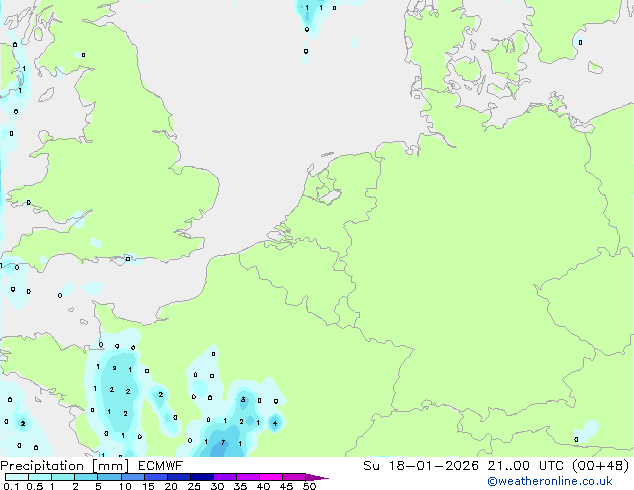Click the '35' legend scale label

pyautogui.click(x=240, y=486)
